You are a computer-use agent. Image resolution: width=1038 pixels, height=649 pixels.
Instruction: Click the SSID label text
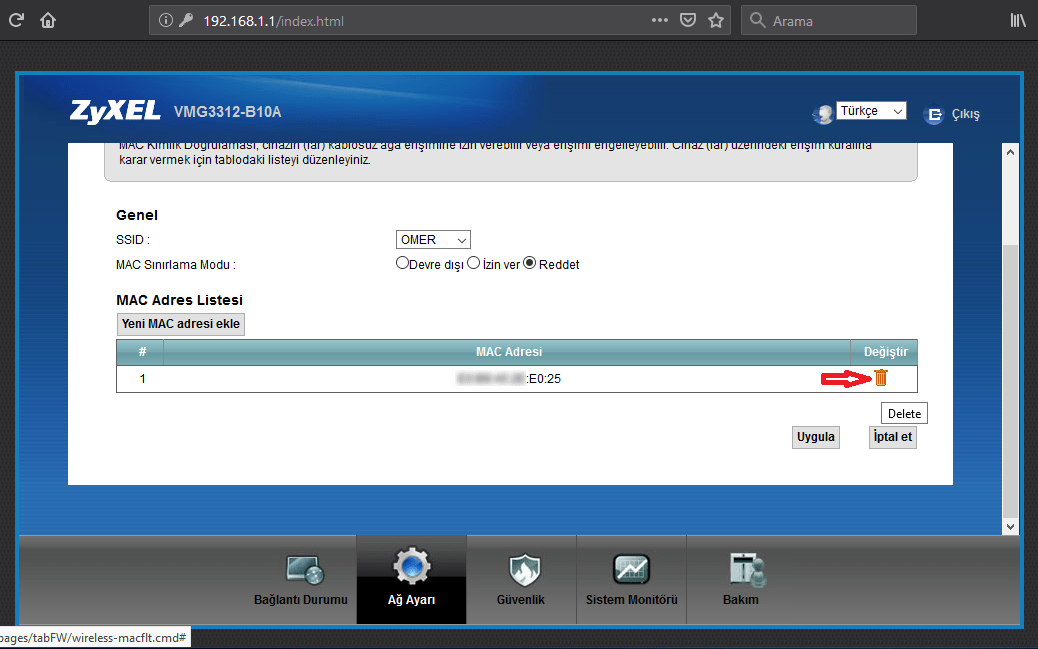coord(133,240)
